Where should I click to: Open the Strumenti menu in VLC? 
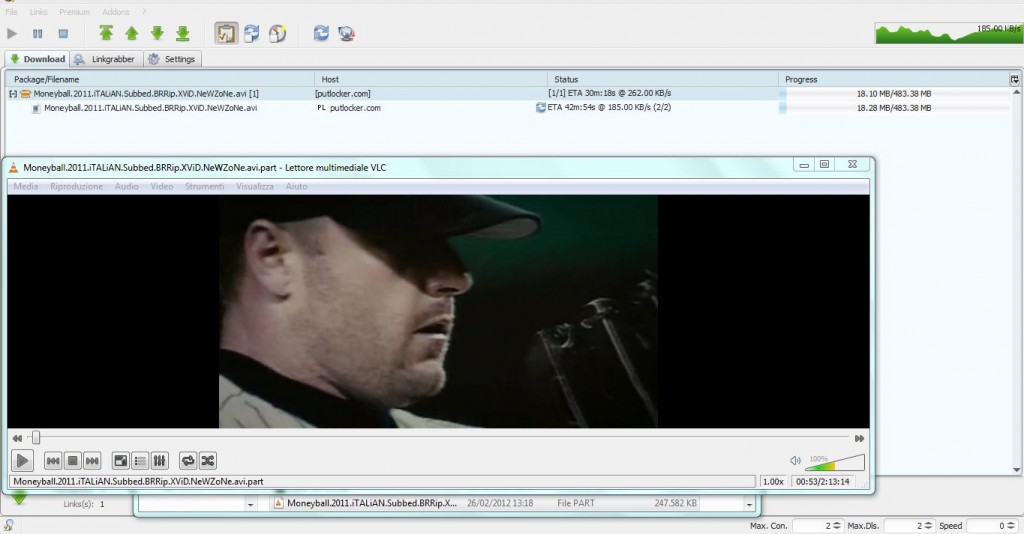click(204, 187)
